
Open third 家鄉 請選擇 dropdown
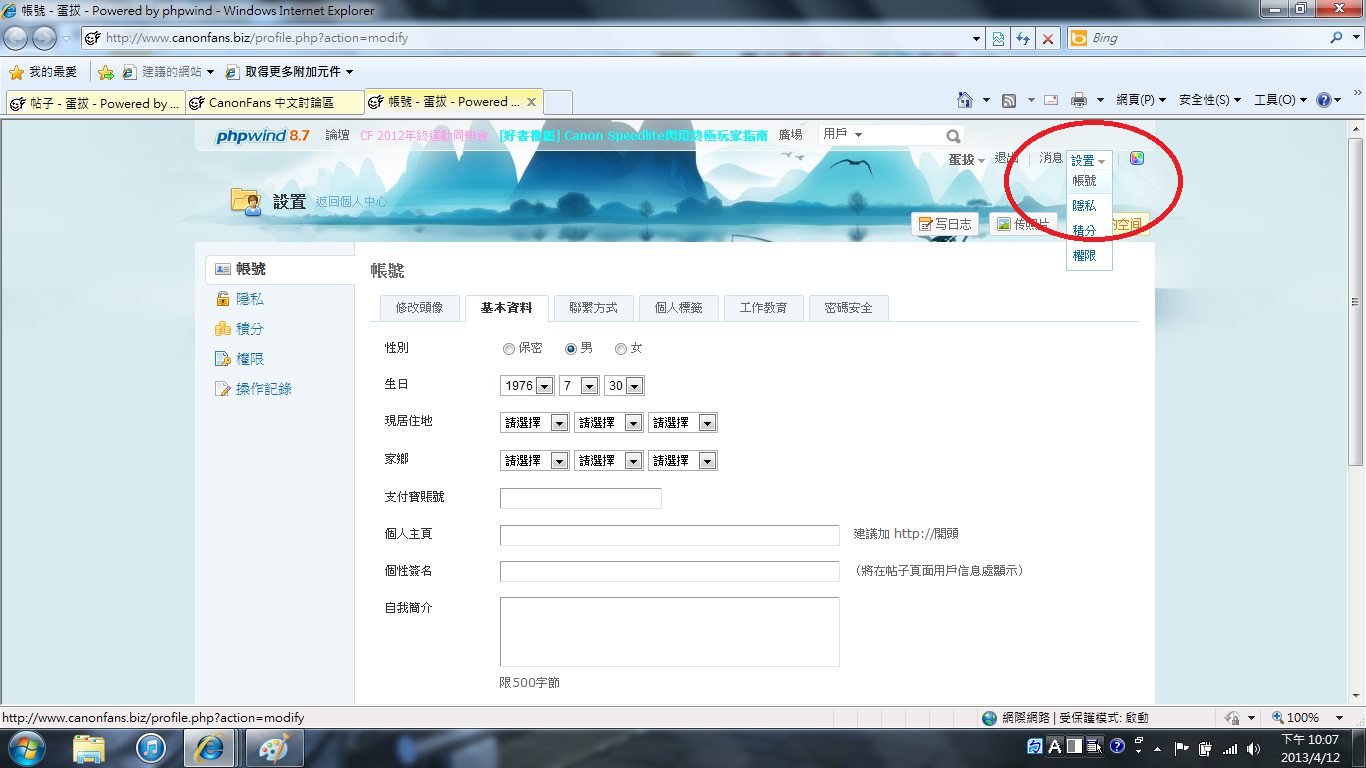682,461
